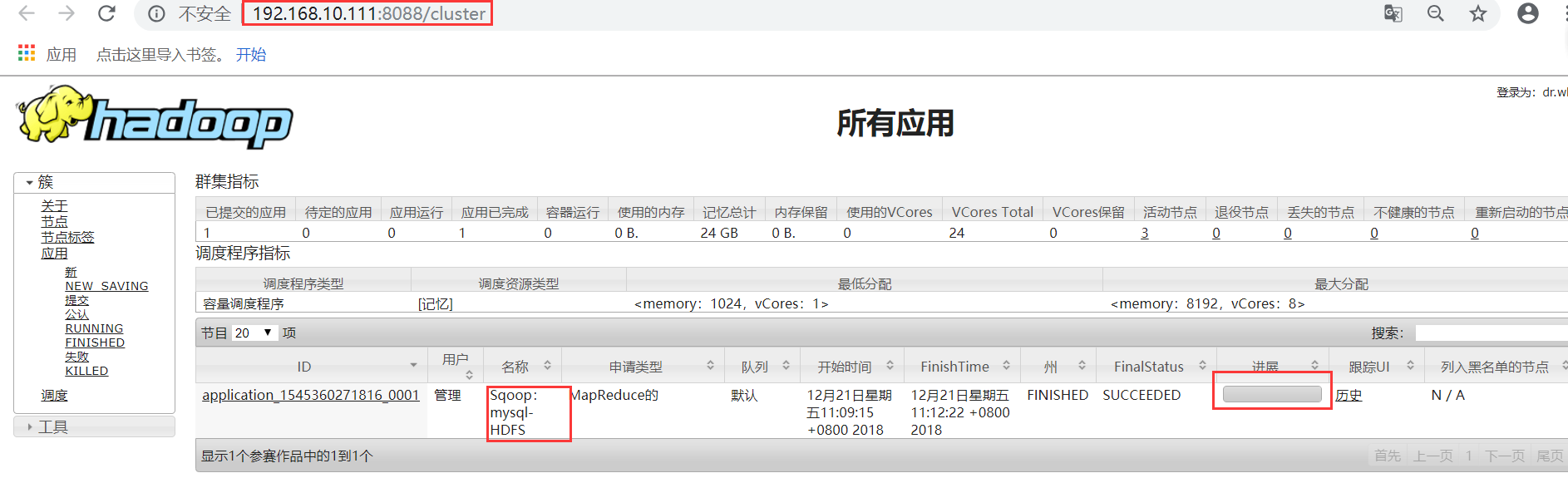Go to 下一页 next page
The height and width of the screenshot is (478, 1568).
click(1505, 456)
